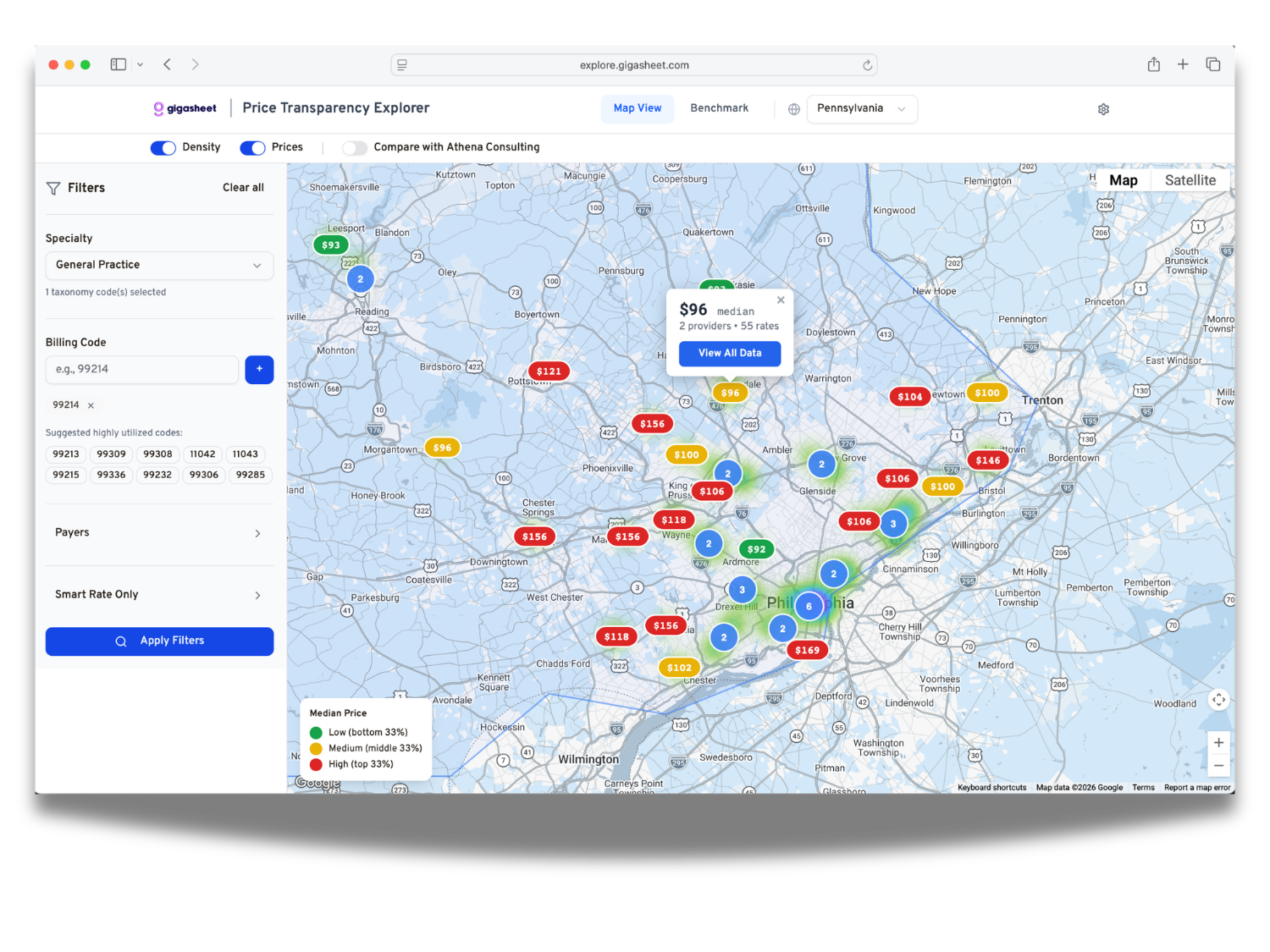
Task: Open sidebar options dropdown arrow in Safari
Action: click(x=141, y=64)
